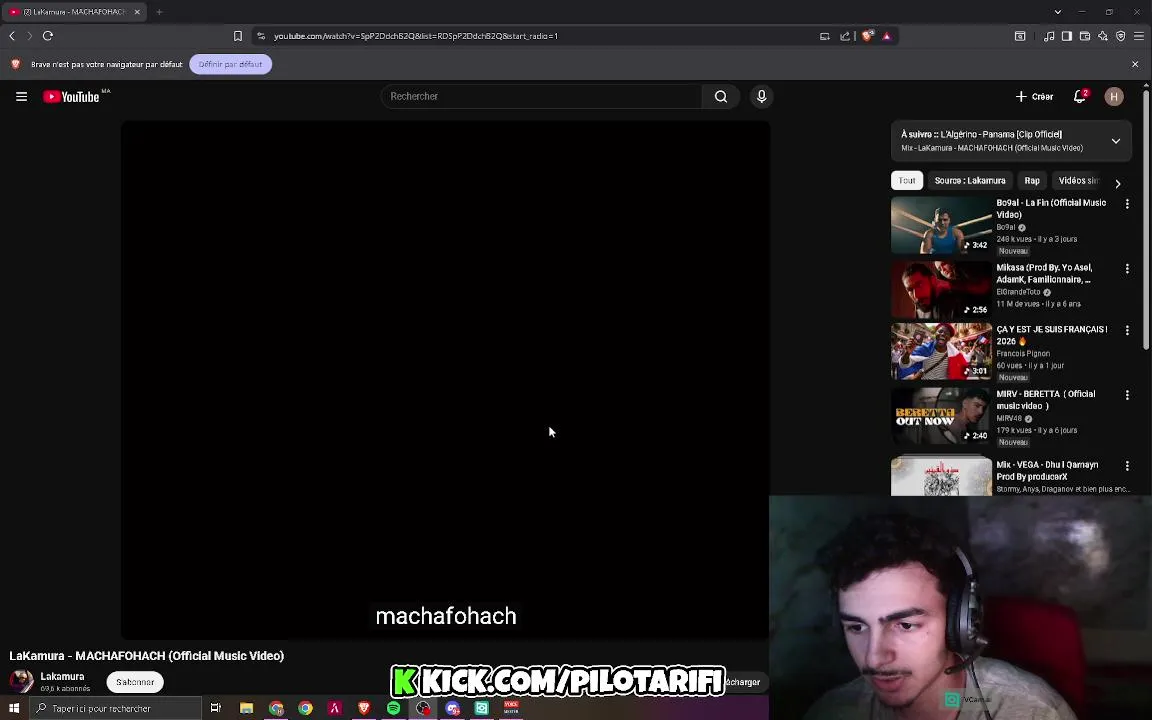Open the Brave main menu icon
Screen dimensions: 1152x720
1139,36
